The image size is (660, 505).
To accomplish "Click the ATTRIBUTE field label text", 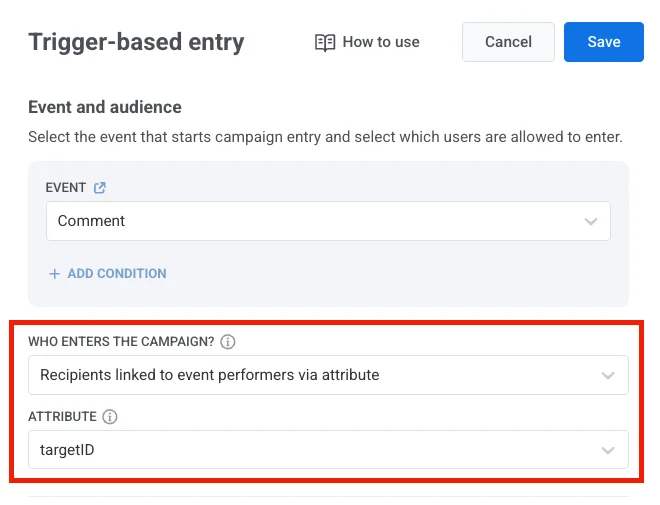I will (x=62, y=416).
